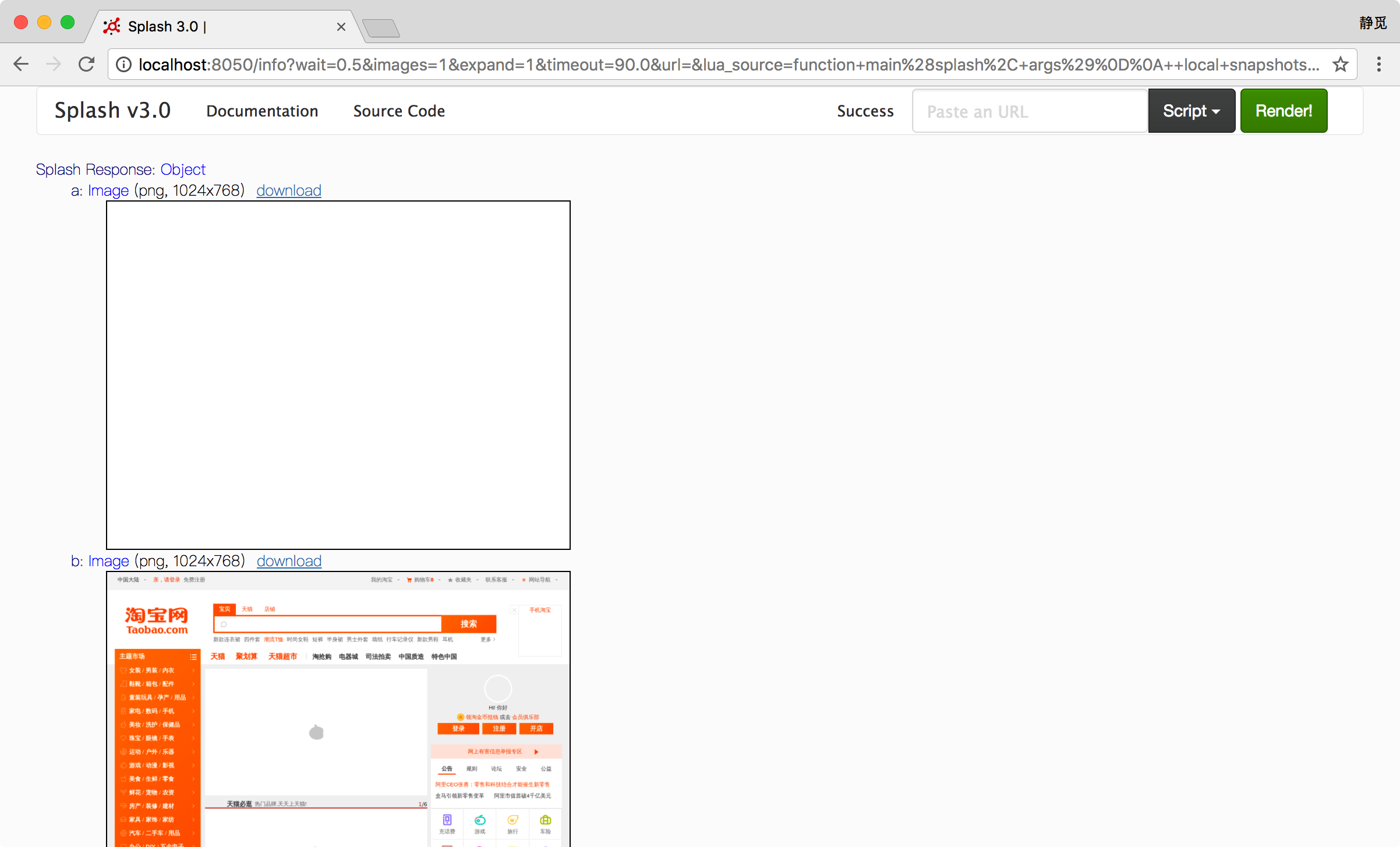Download image b via its download link

coord(289,561)
